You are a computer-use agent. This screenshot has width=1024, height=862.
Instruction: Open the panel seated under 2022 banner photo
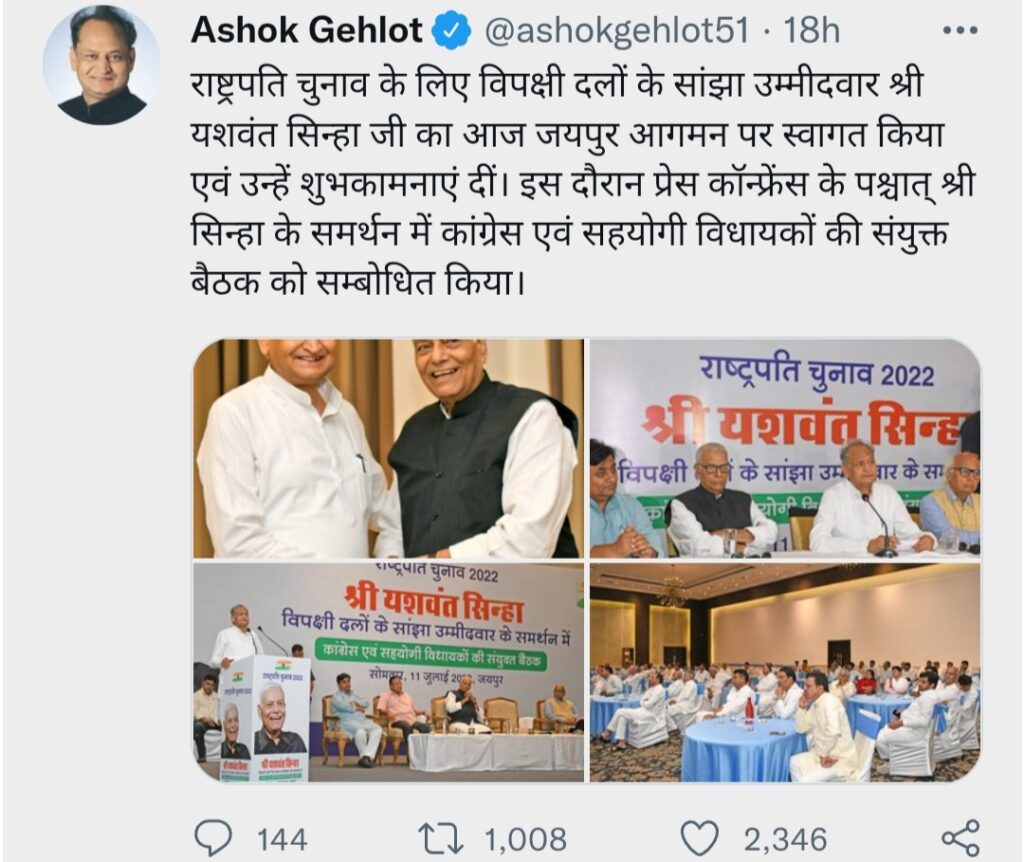tap(785, 449)
